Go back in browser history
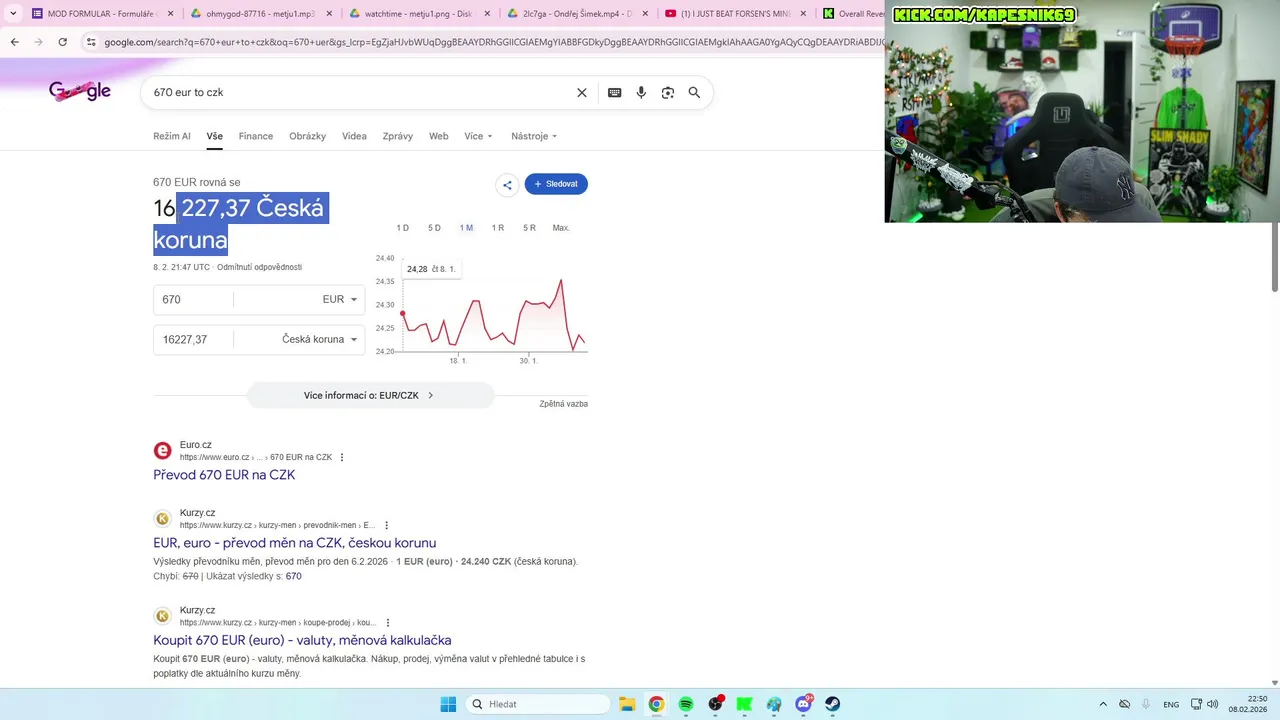Screen dimensions: 1280x720 14,42
